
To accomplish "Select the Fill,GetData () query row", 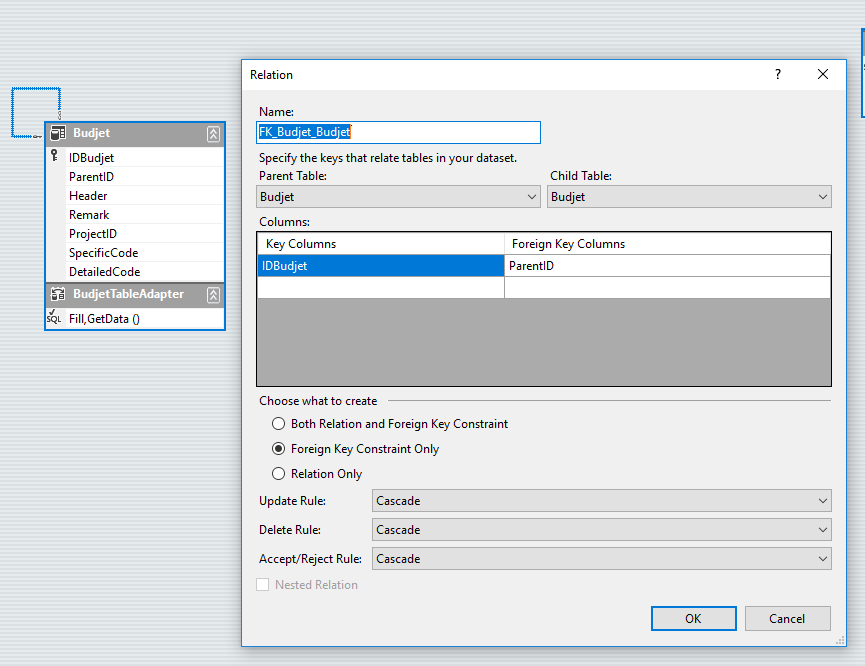I will (x=135, y=319).
